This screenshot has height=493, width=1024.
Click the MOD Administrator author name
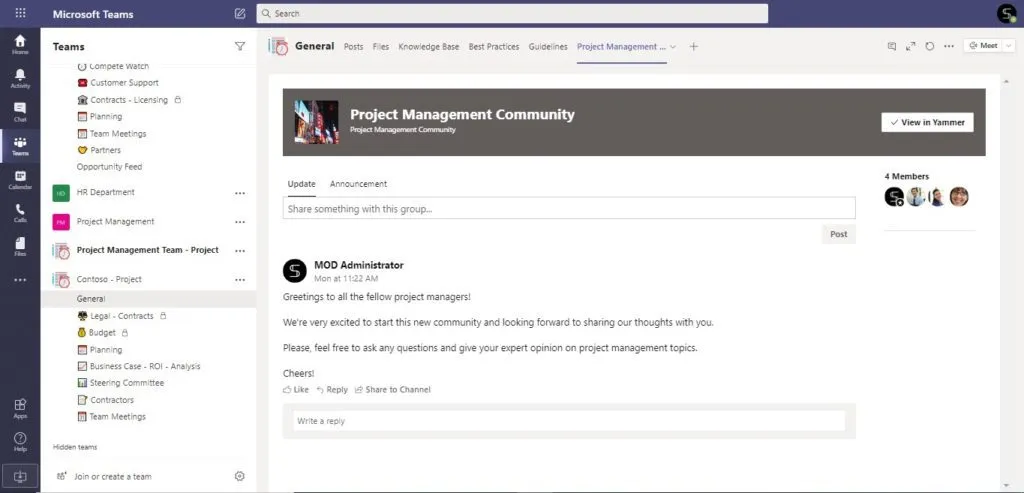pyautogui.click(x=359, y=265)
